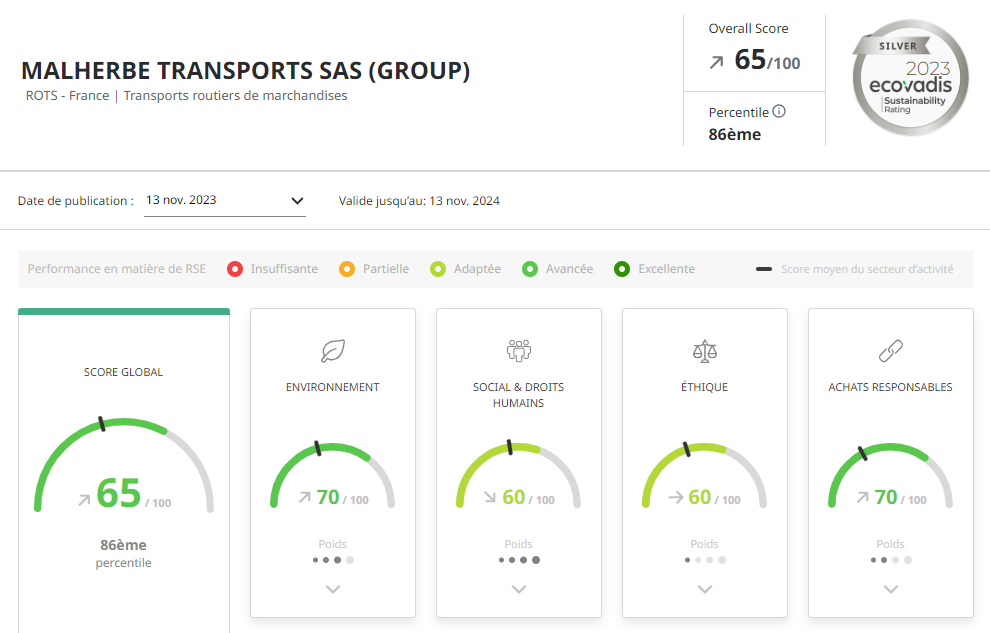Click the light green Adaptée legend marker
Image resolution: width=990 pixels, height=633 pixels.
click(438, 269)
